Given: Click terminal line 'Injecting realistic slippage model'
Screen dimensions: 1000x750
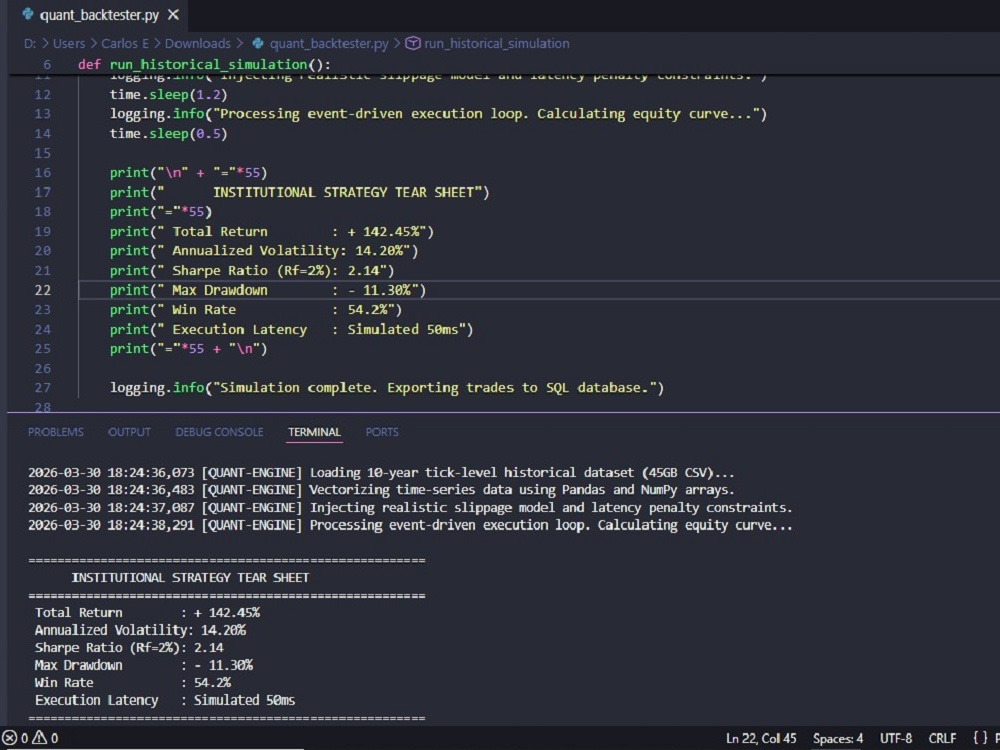Looking at the screenshot, I should (x=410, y=508).
